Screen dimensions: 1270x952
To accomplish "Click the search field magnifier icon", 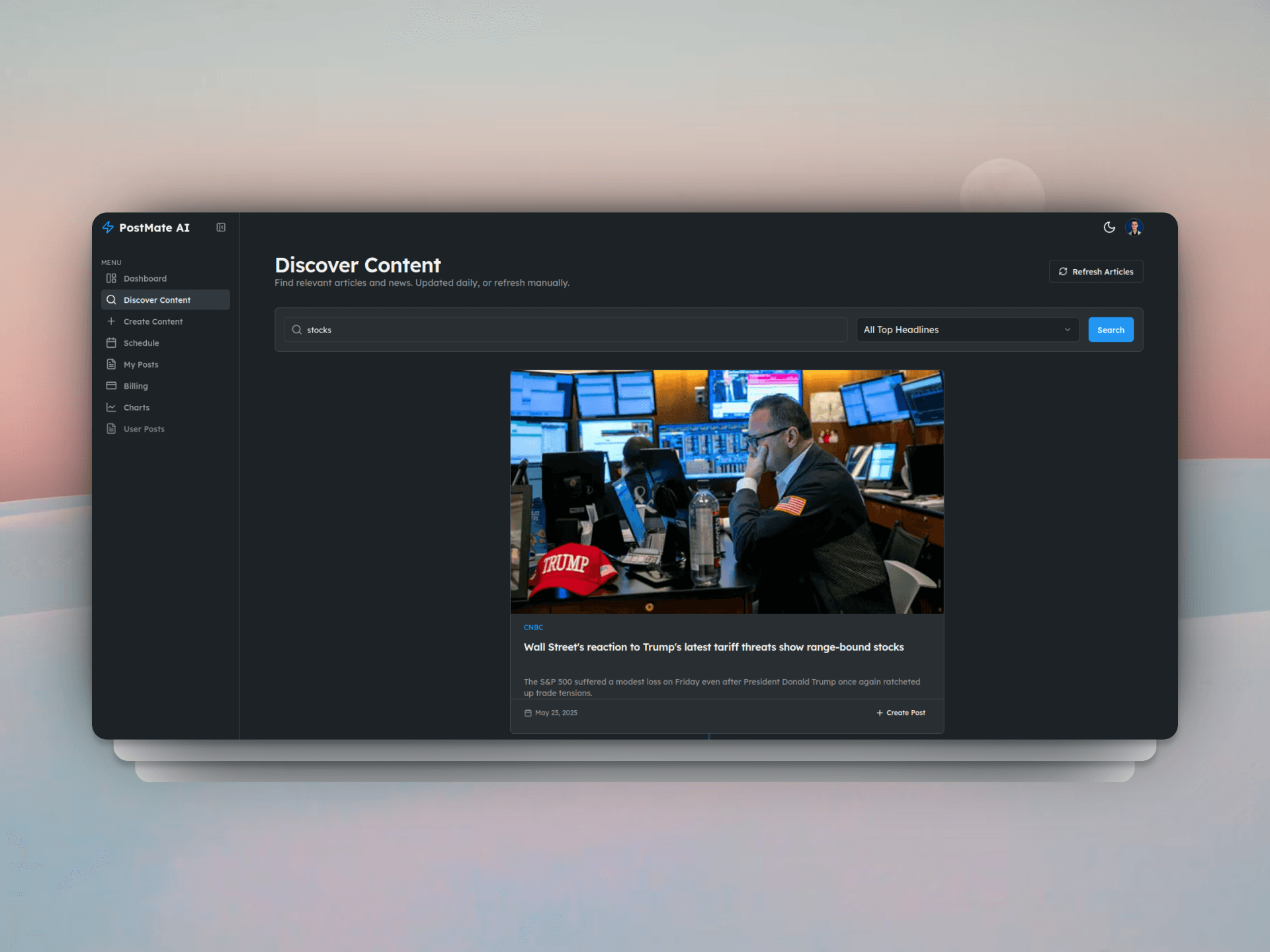I will [297, 329].
